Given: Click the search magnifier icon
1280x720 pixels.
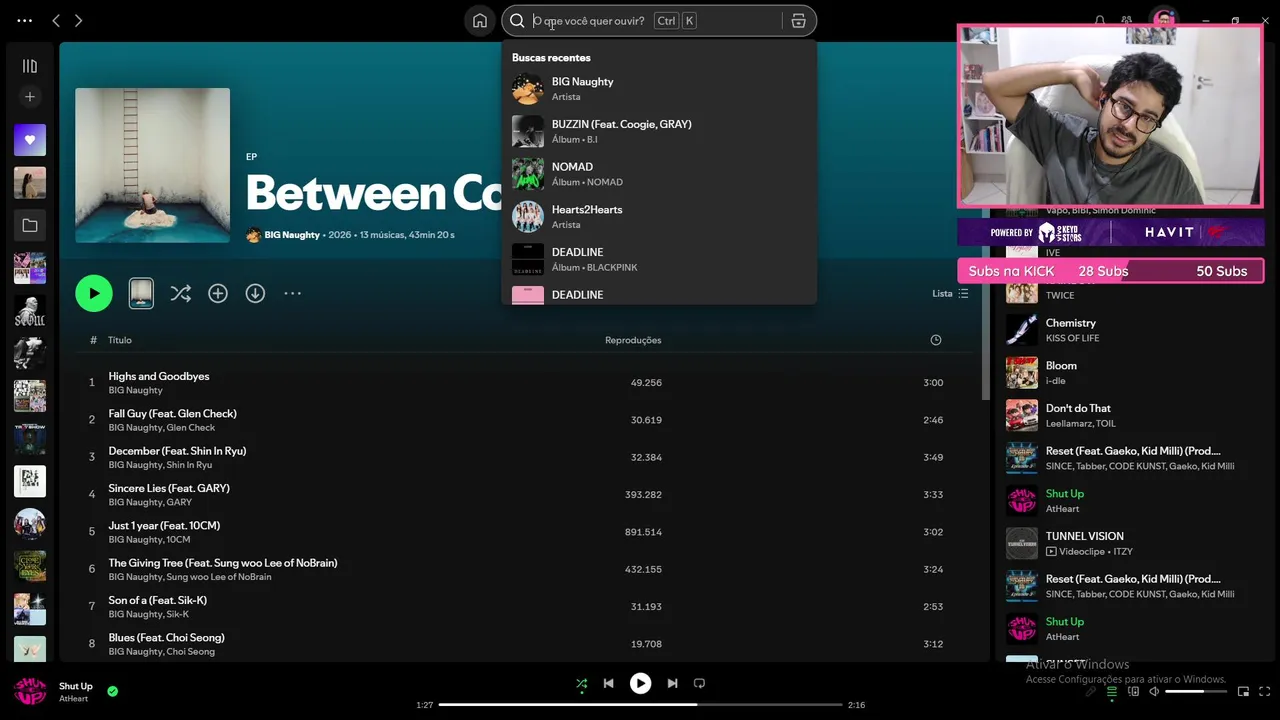Looking at the screenshot, I should pyautogui.click(x=517, y=21).
